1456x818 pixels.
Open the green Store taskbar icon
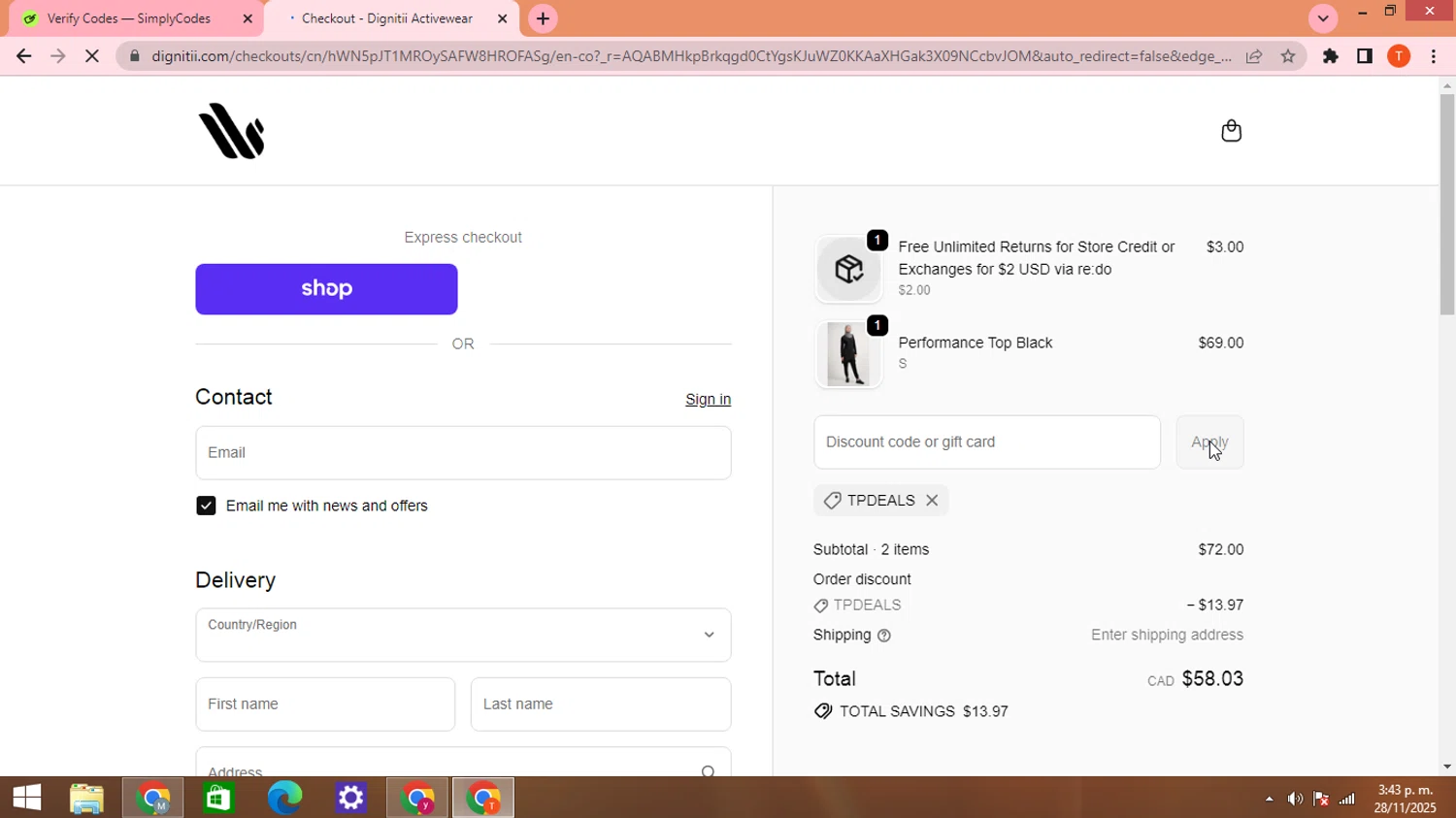pyautogui.click(x=218, y=798)
